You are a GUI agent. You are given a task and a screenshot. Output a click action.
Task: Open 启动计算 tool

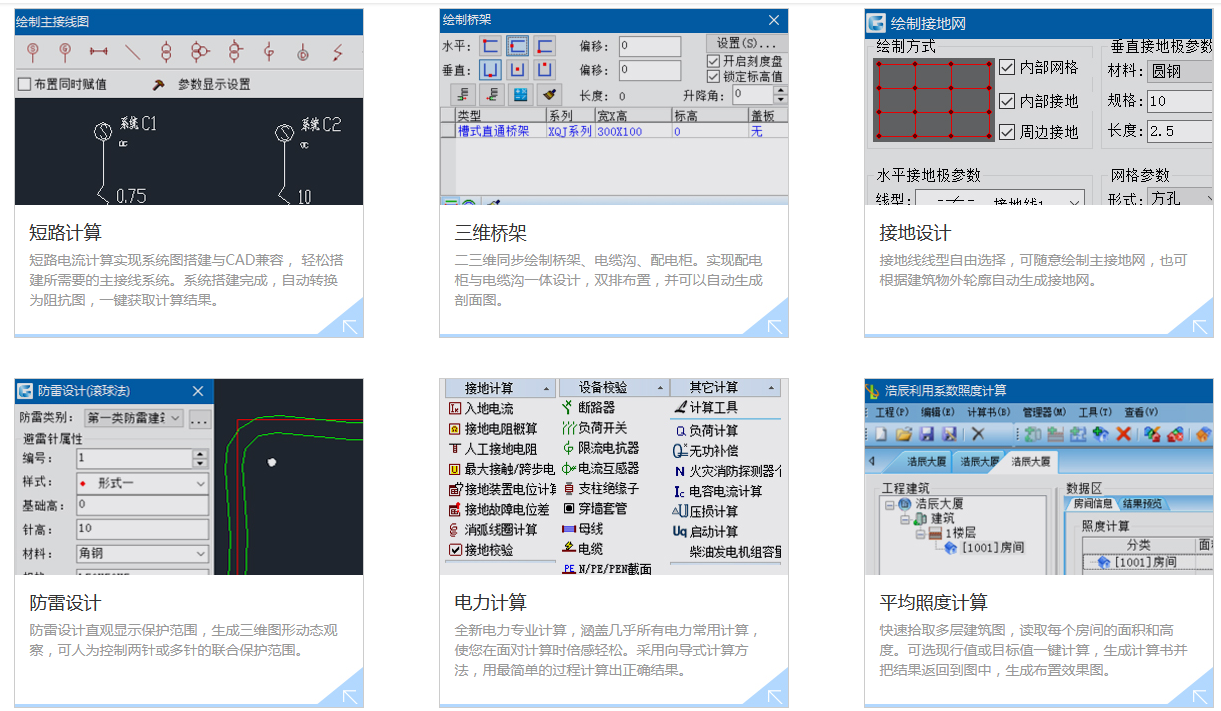[x=706, y=532]
